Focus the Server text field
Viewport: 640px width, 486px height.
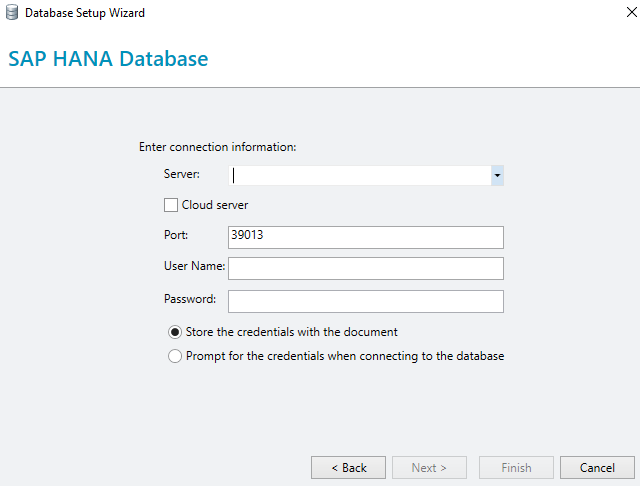[360, 175]
